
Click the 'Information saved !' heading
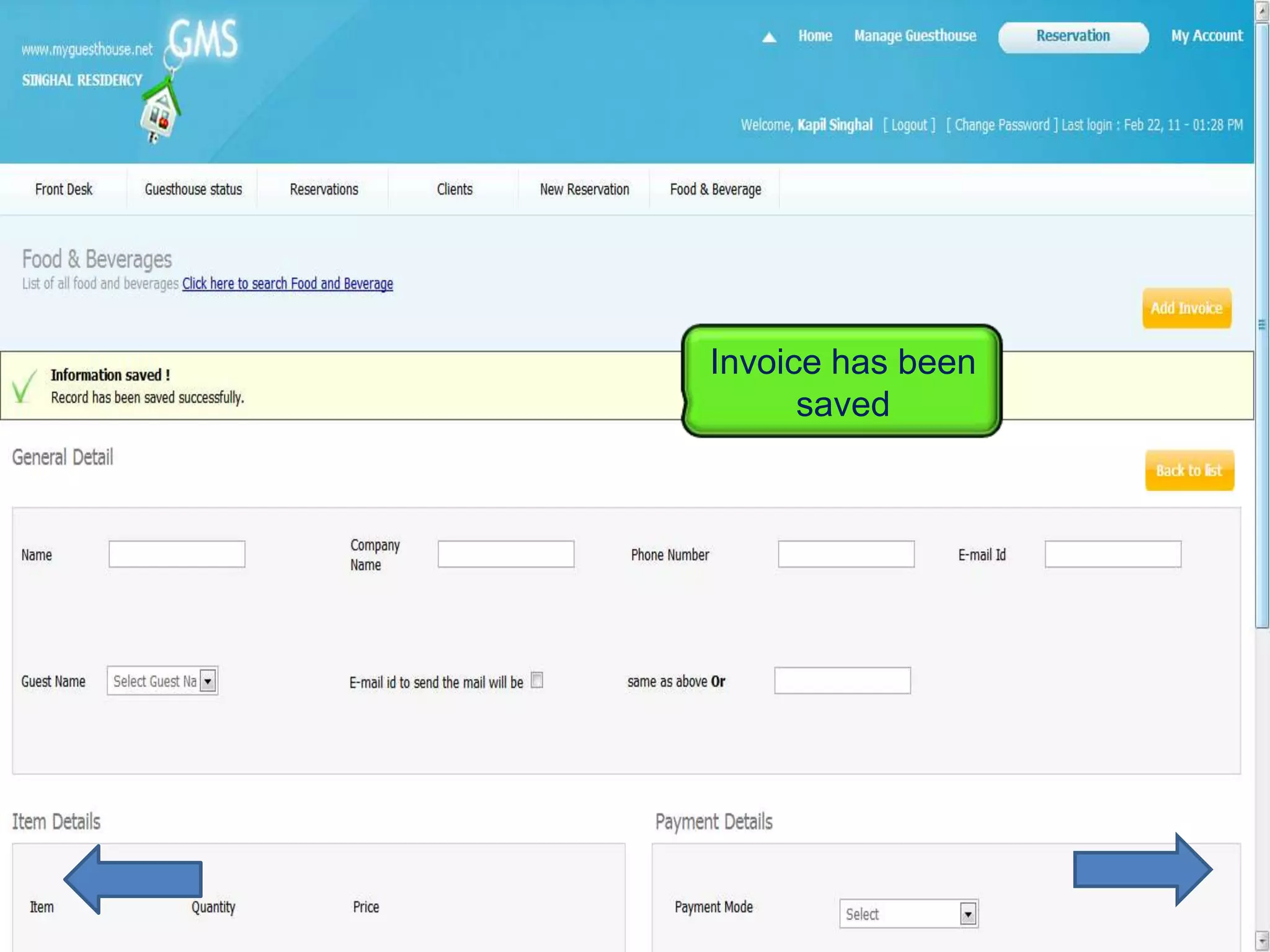pyautogui.click(x=110, y=375)
